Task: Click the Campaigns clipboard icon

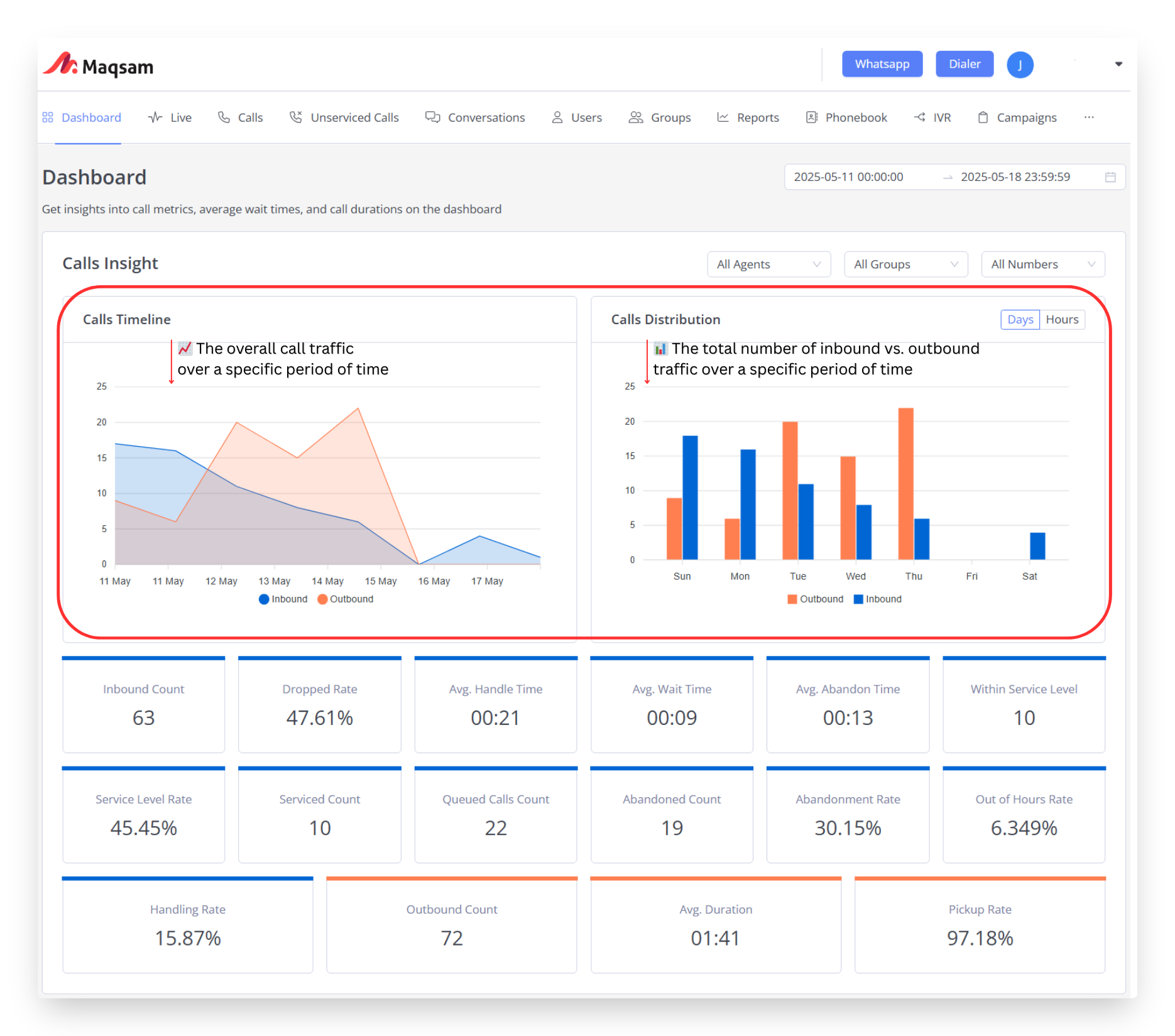Action: click(x=983, y=117)
